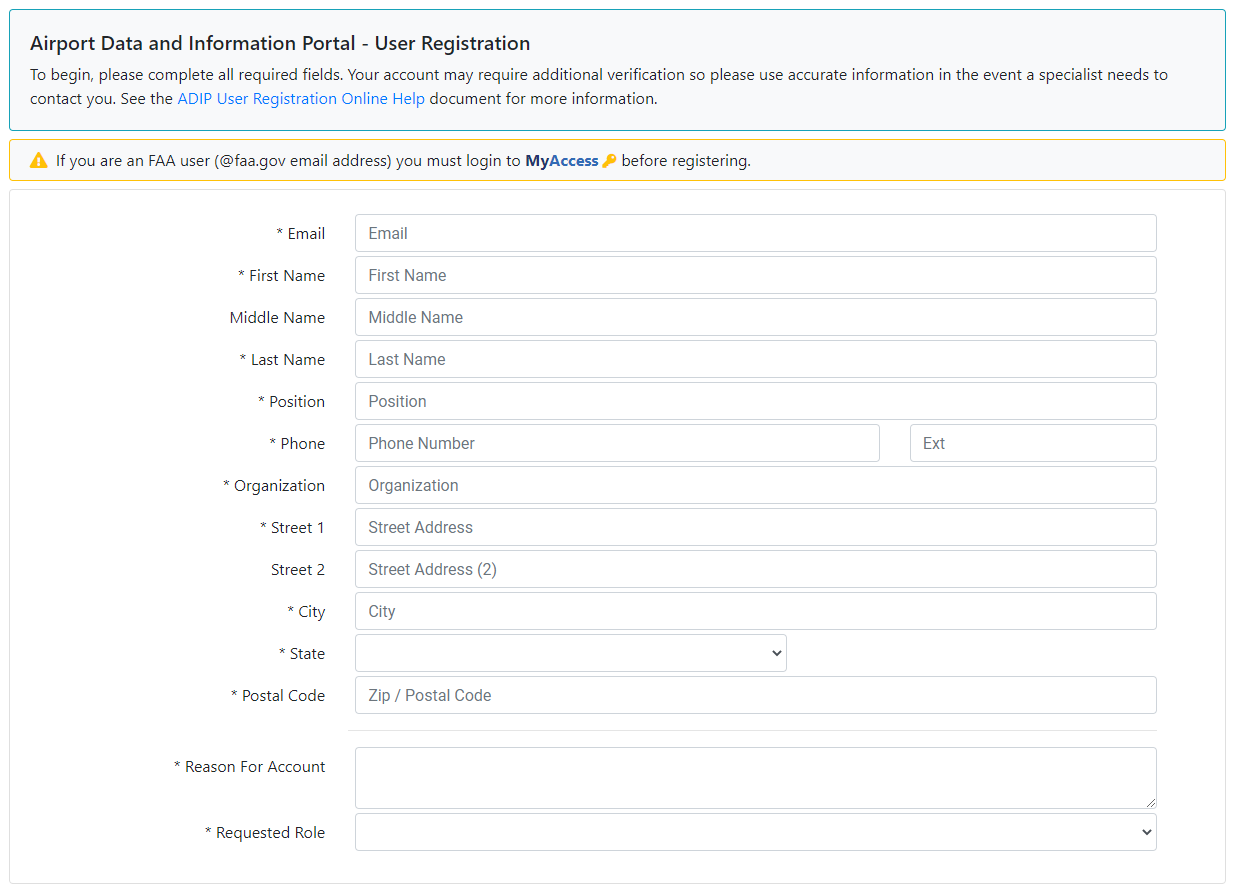Open the Requested Role dropdown
Screen dimensions: 1237x890
(x=755, y=832)
